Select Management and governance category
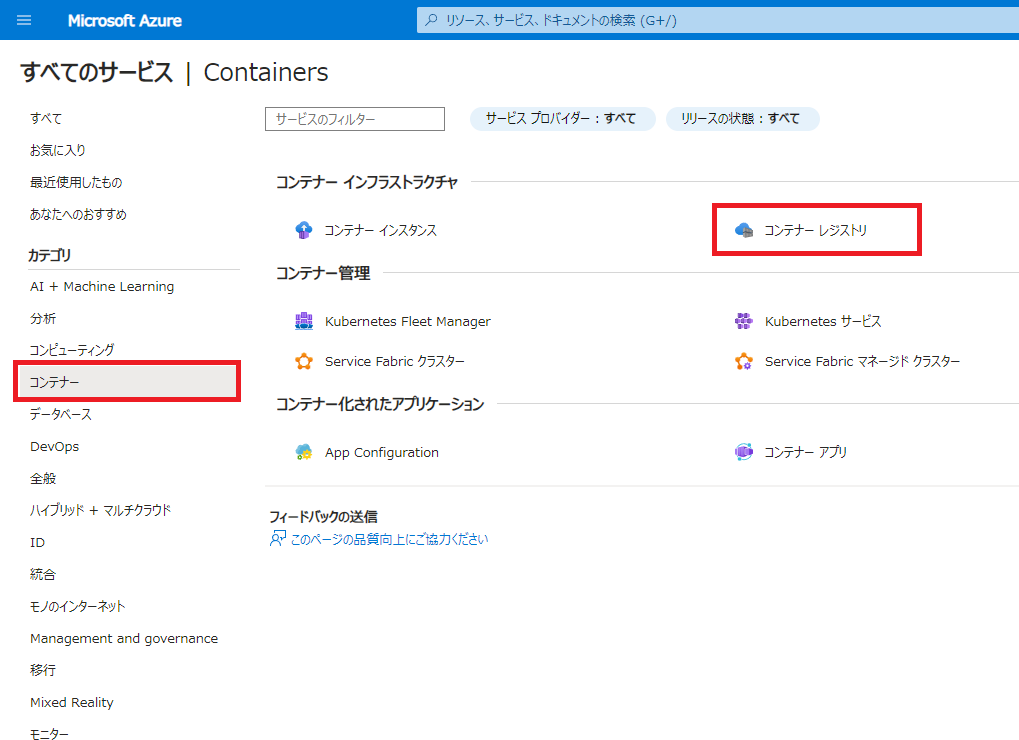Viewport: 1019px width, 740px height. [123, 639]
